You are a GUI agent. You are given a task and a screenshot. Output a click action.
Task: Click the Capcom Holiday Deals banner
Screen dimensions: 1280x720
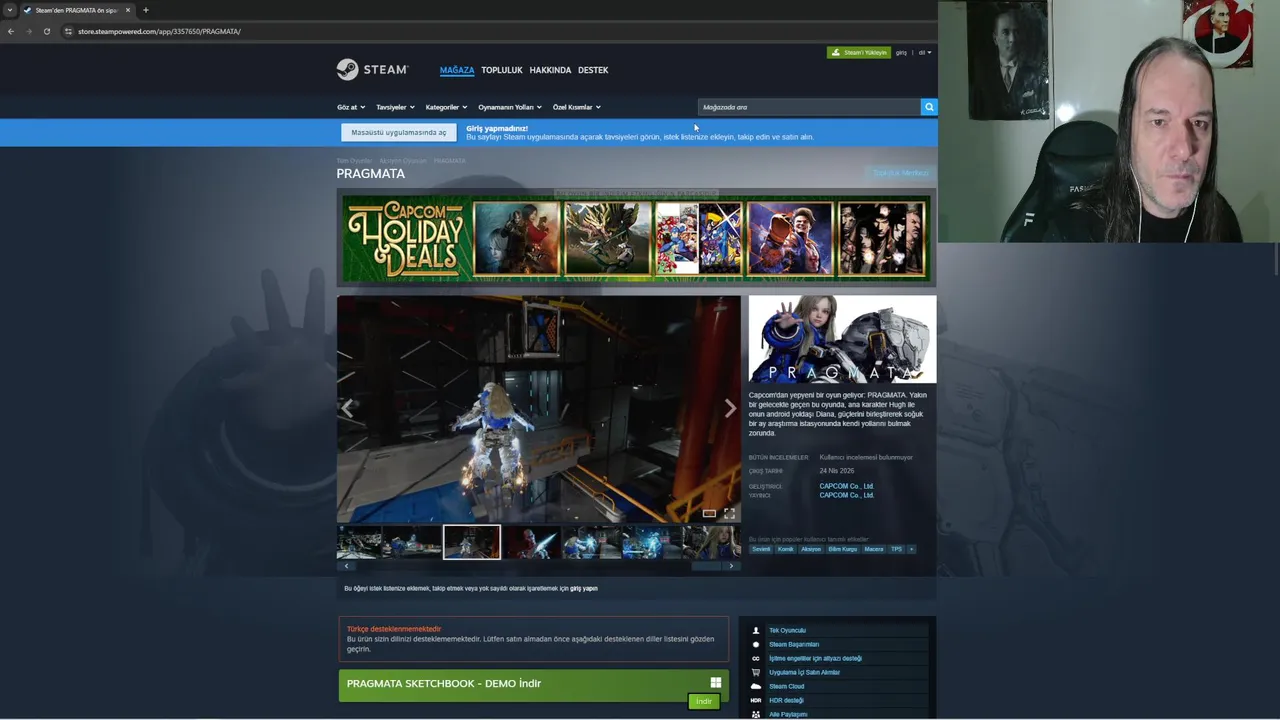[x=636, y=239]
